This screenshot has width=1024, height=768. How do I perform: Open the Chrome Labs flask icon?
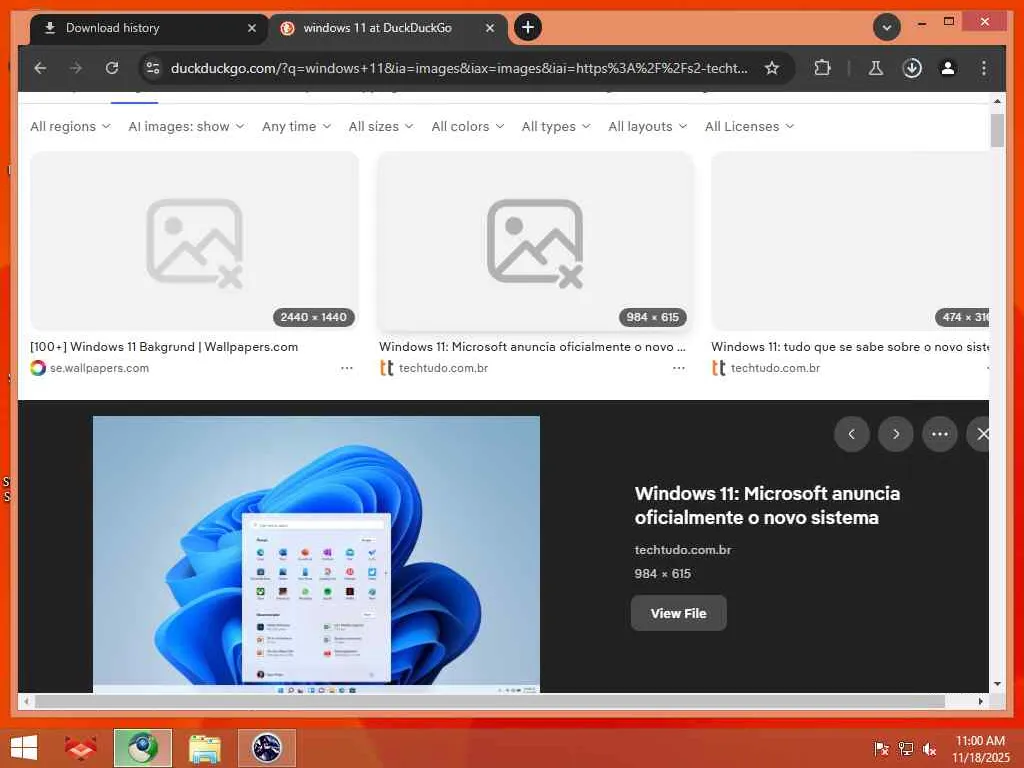pyautogui.click(x=876, y=68)
